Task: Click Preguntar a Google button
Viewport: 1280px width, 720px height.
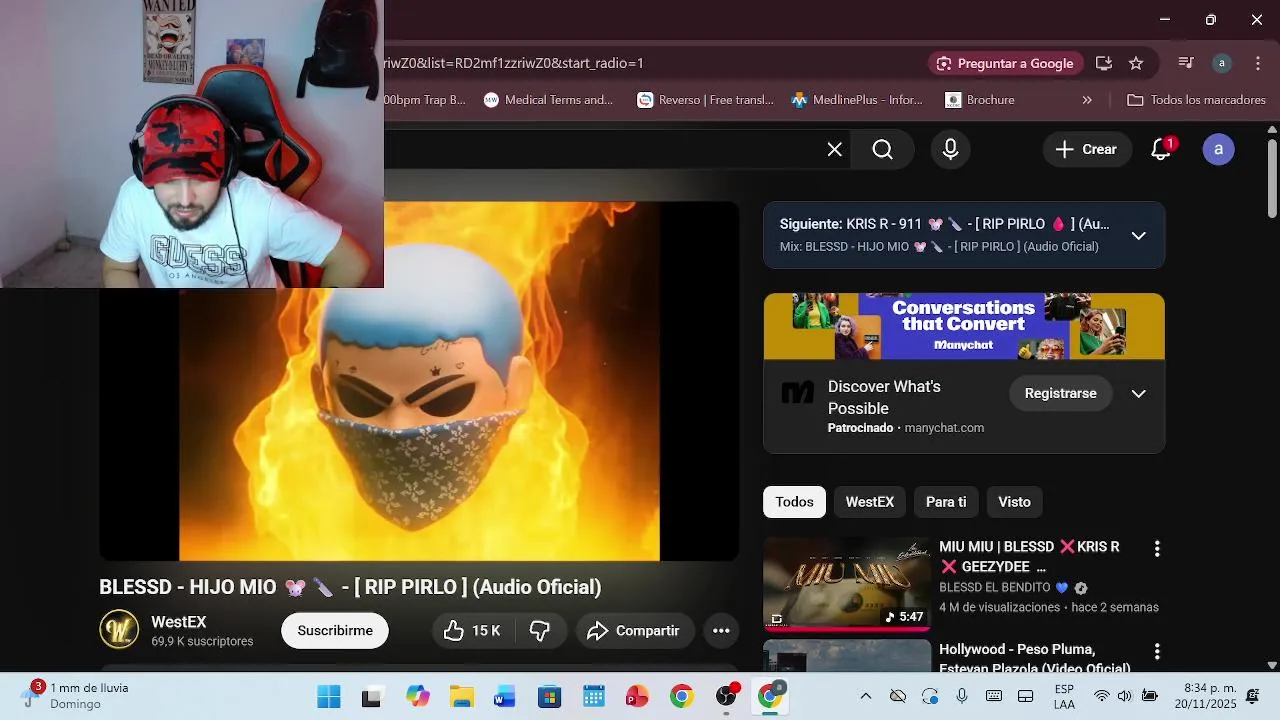Action: click(x=1004, y=63)
